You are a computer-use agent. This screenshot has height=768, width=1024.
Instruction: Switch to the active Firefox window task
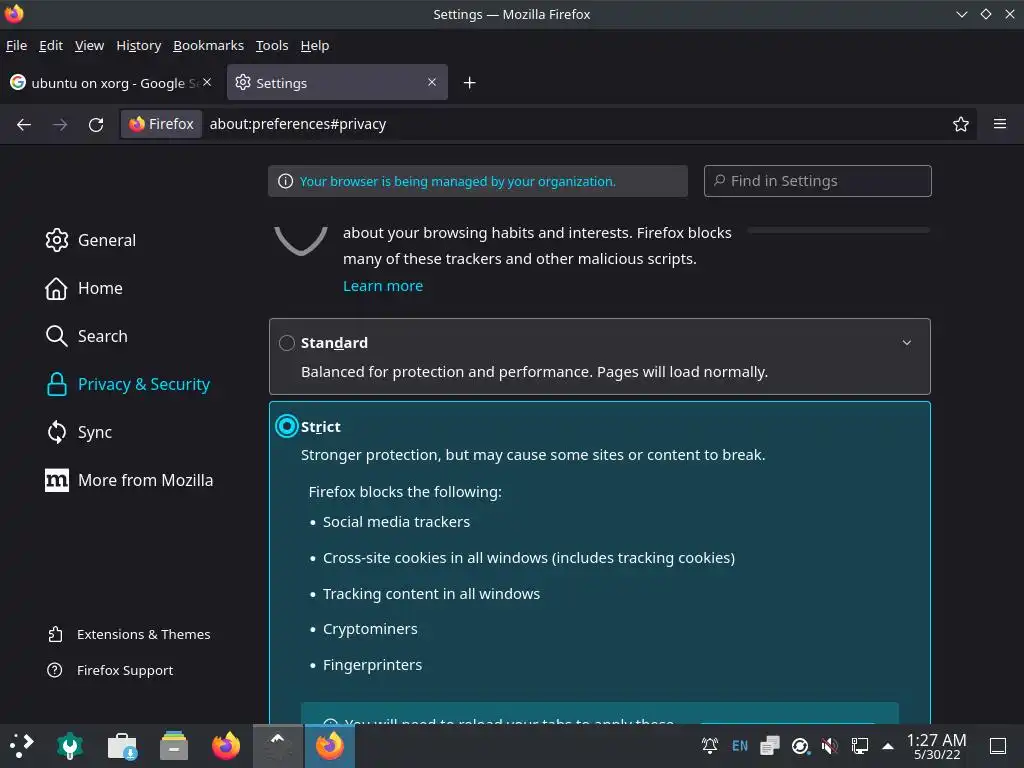(330, 746)
